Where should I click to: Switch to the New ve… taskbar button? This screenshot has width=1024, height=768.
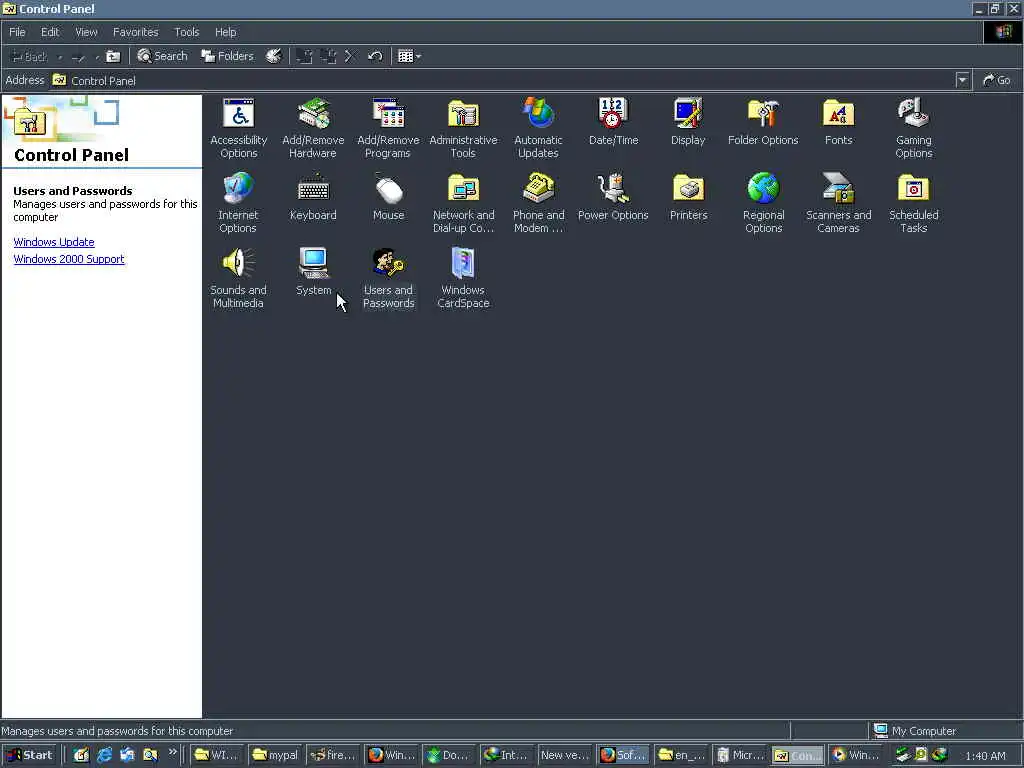coord(564,755)
